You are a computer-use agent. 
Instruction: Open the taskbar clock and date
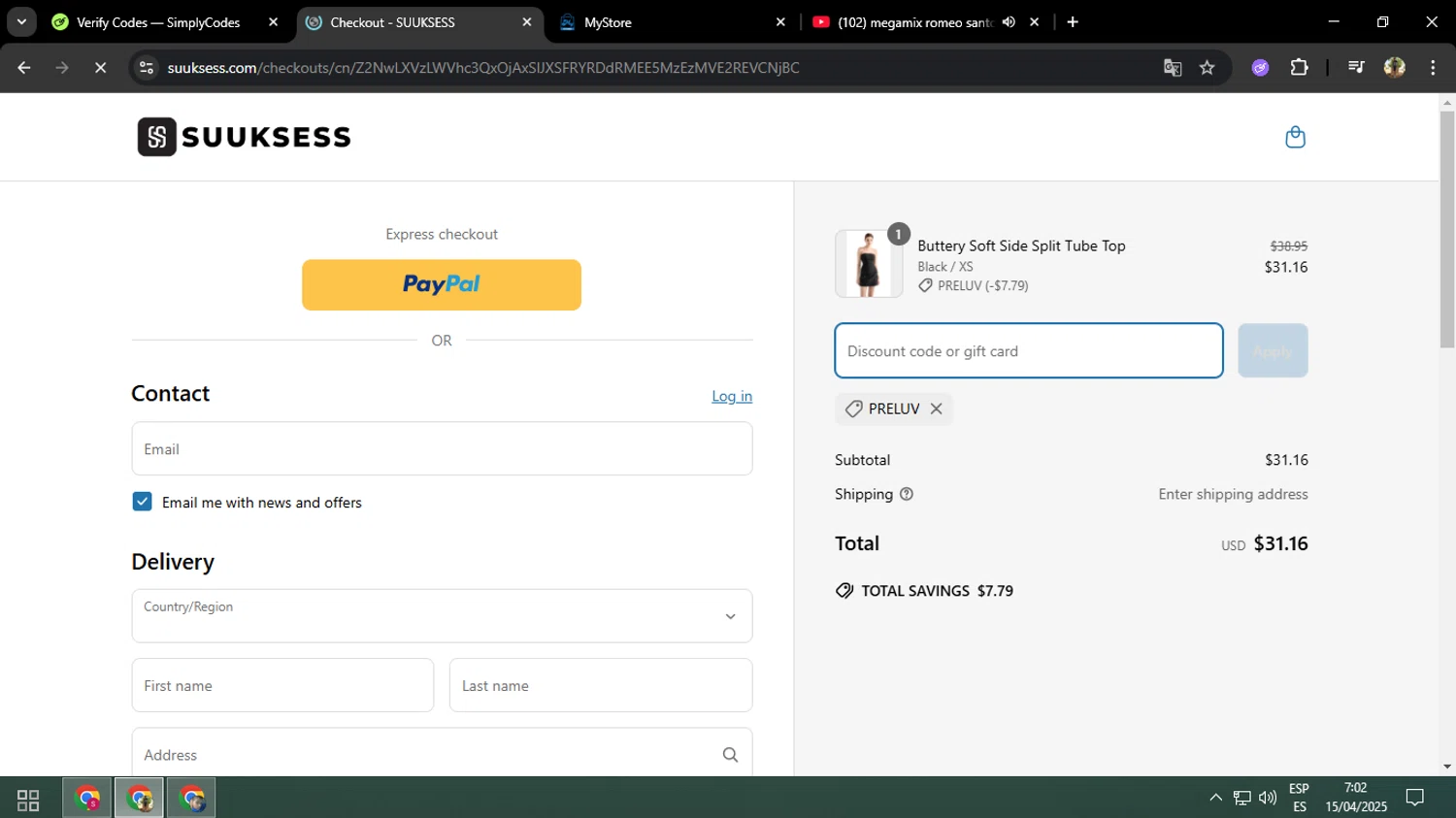[1356, 798]
